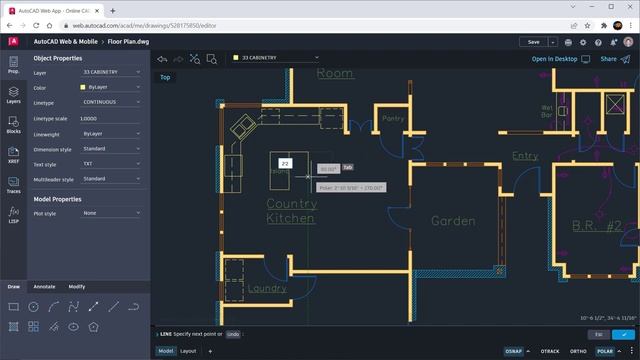The height and width of the screenshot is (360, 640).
Task: Click the AutoCAD Web & Mobile breadcrumb
Action: point(66,42)
